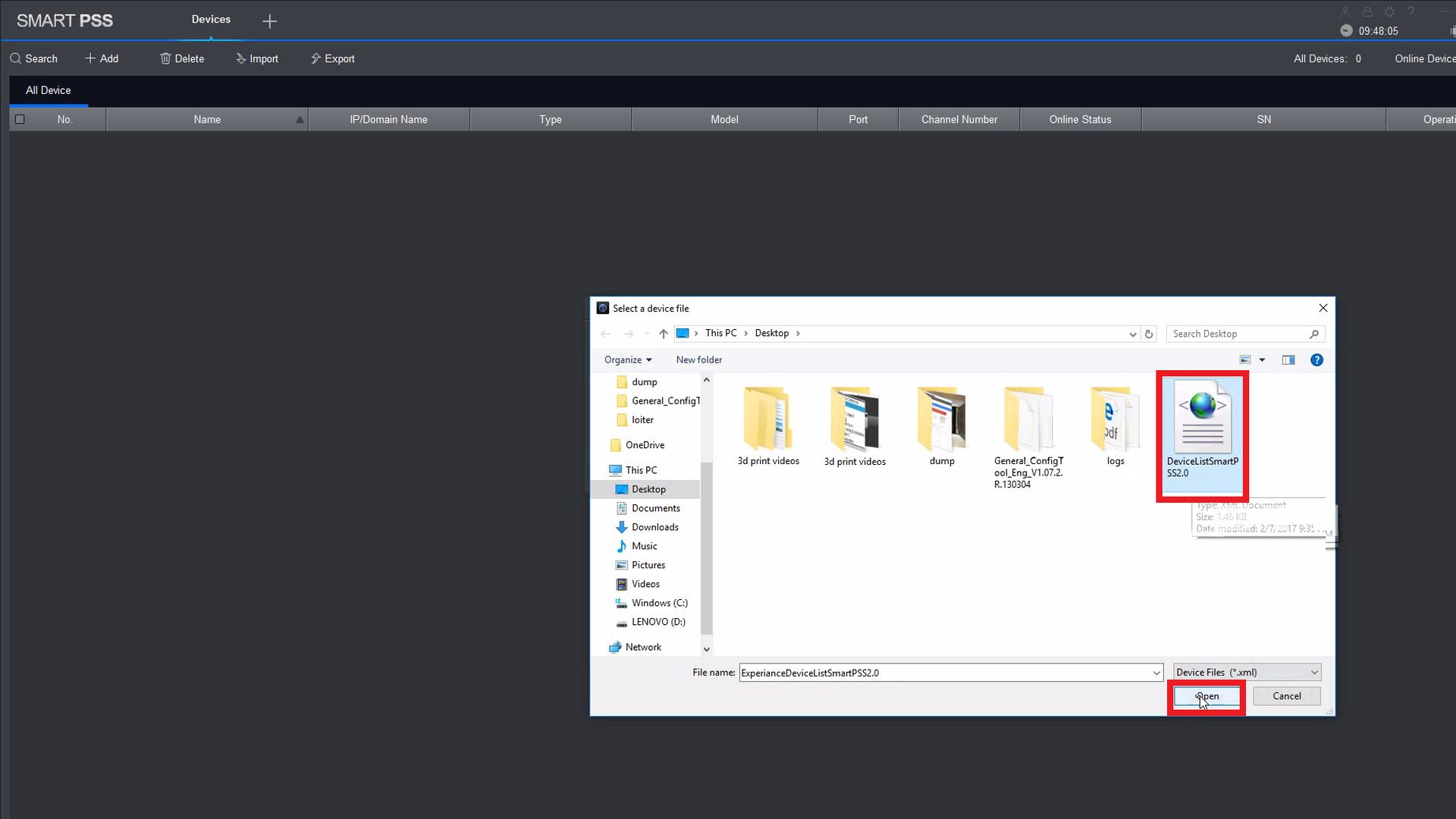Click the Open button
This screenshot has width=1456, height=819.
tap(1207, 696)
